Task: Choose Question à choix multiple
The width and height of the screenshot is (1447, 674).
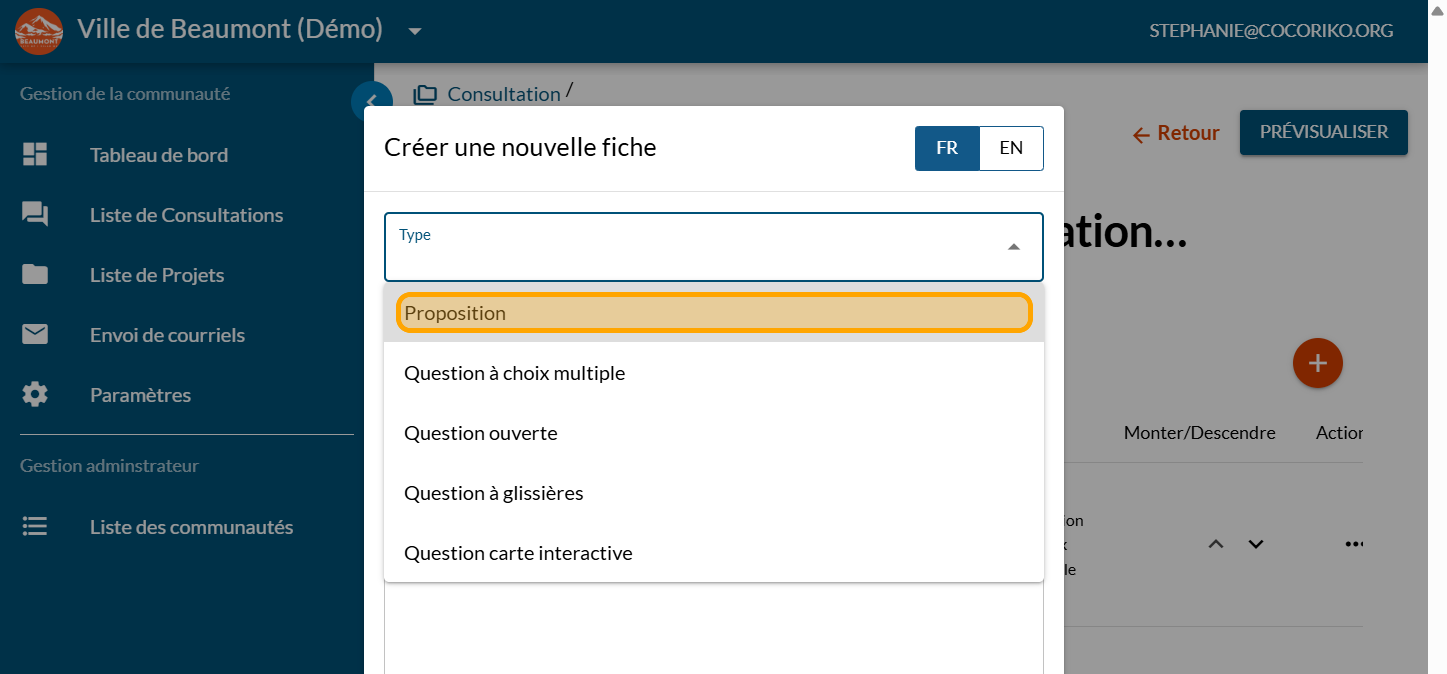Action: click(x=714, y=373)
